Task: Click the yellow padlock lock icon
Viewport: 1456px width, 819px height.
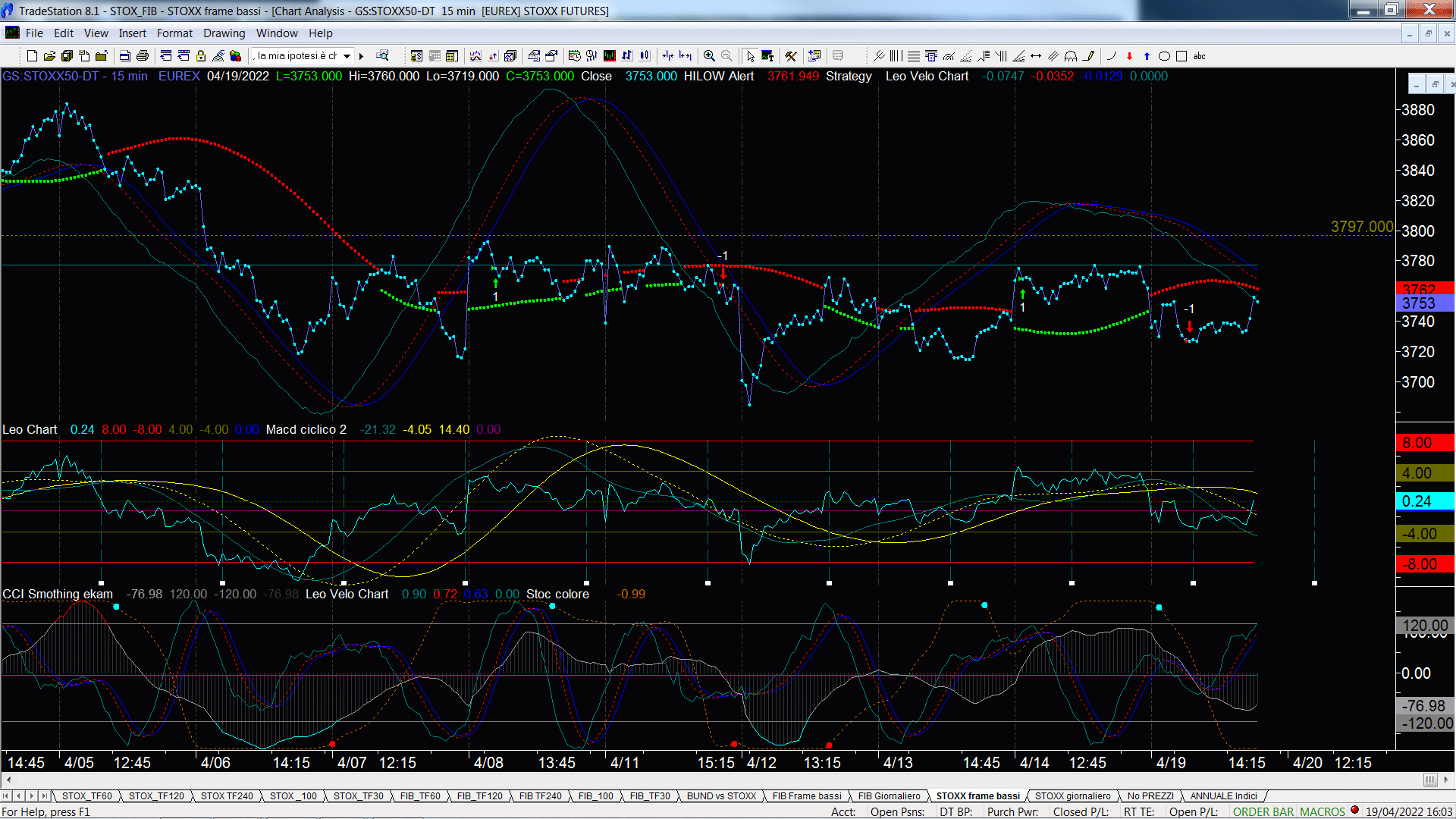Action: pos(201,56)
